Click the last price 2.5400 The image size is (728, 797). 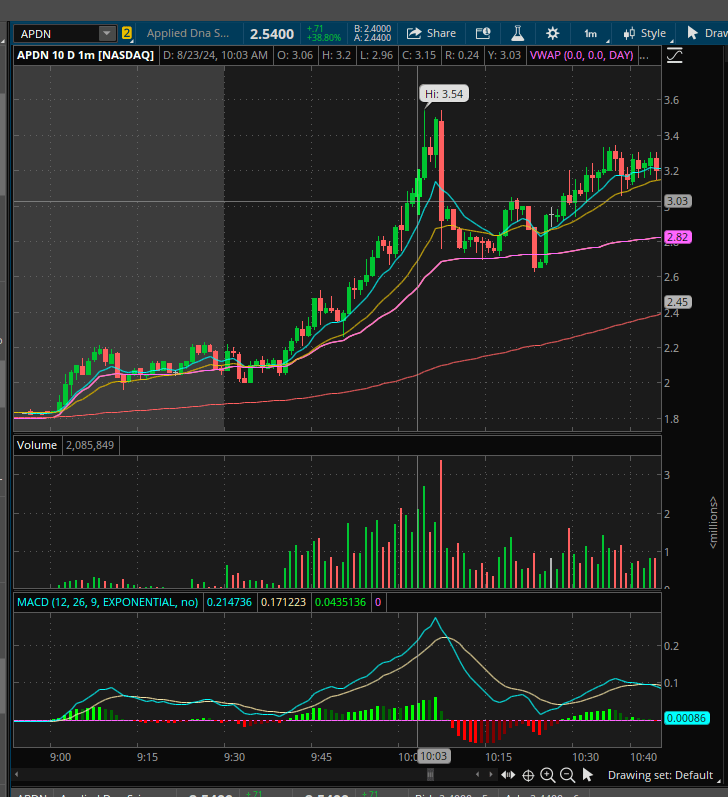272,34
